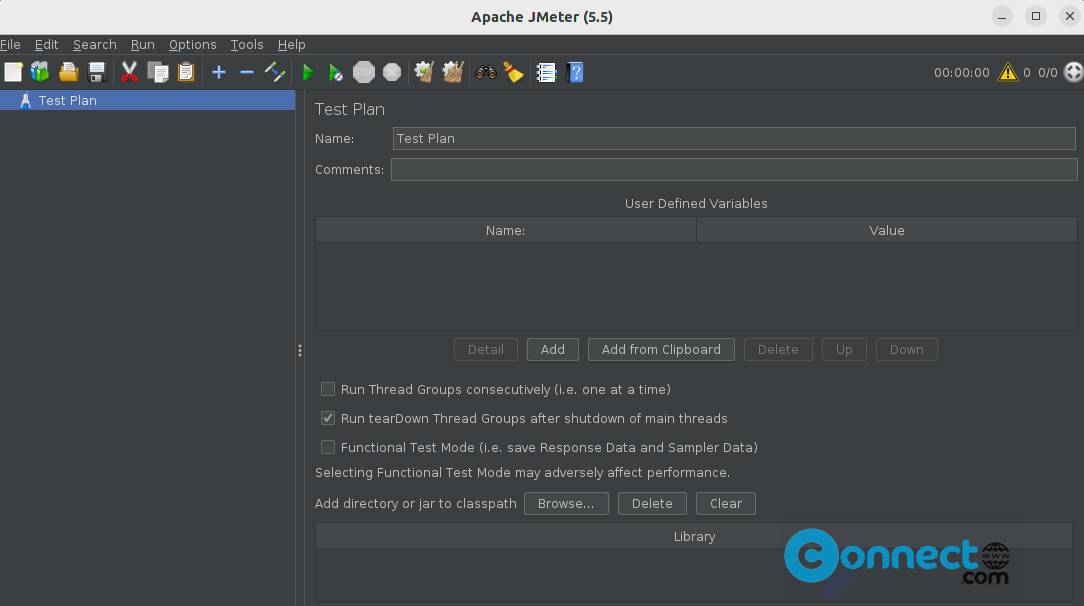
Task: Click the Shutdown test icon
Action: point(392,72)
